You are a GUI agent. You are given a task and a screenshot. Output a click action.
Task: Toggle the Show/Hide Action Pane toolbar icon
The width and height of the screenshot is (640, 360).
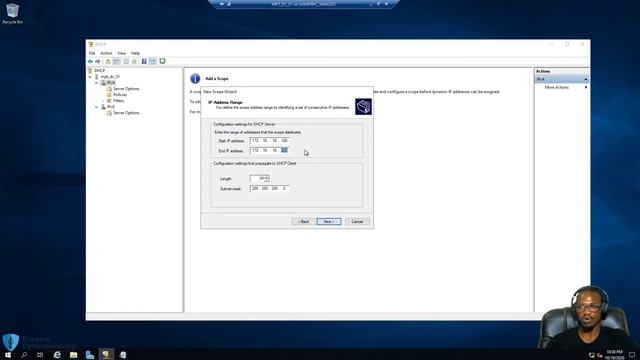pyautogui.click(x=152, y=61)
